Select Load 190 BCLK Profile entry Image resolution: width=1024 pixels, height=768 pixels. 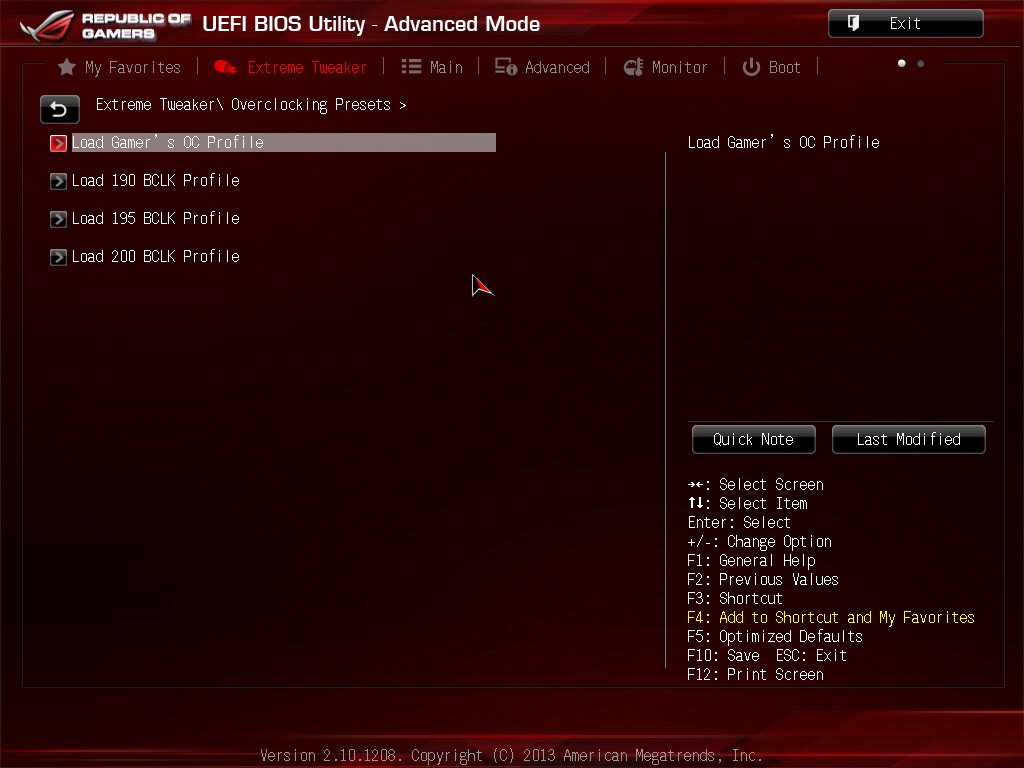pos(155,180)
